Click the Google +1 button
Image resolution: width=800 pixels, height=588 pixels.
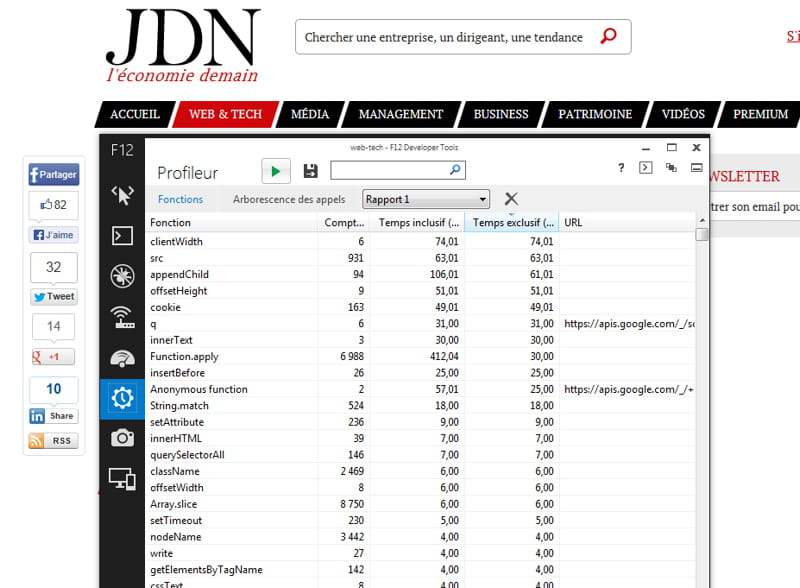(53, 357)
